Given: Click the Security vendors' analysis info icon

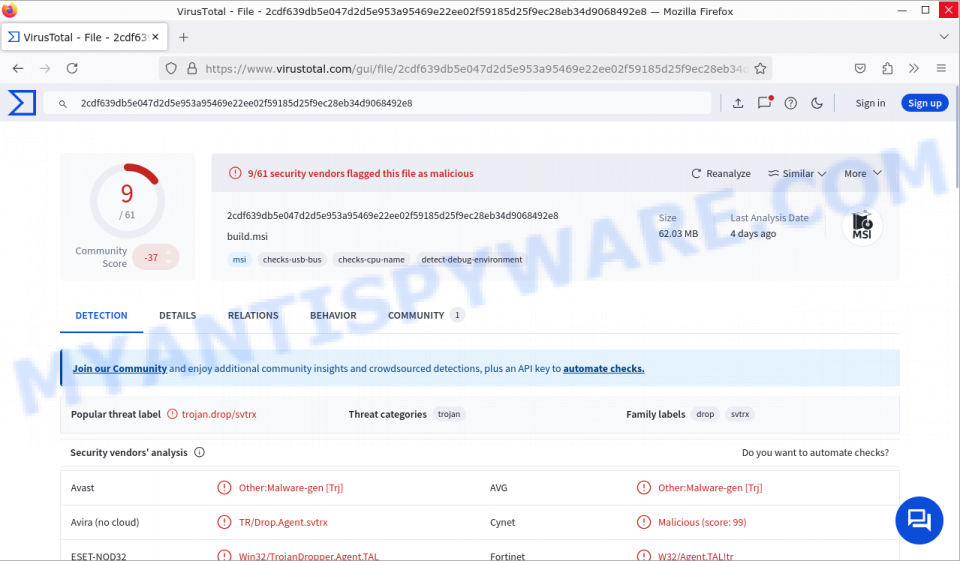Looking at the screenshot, I should (x=199, y=452).
